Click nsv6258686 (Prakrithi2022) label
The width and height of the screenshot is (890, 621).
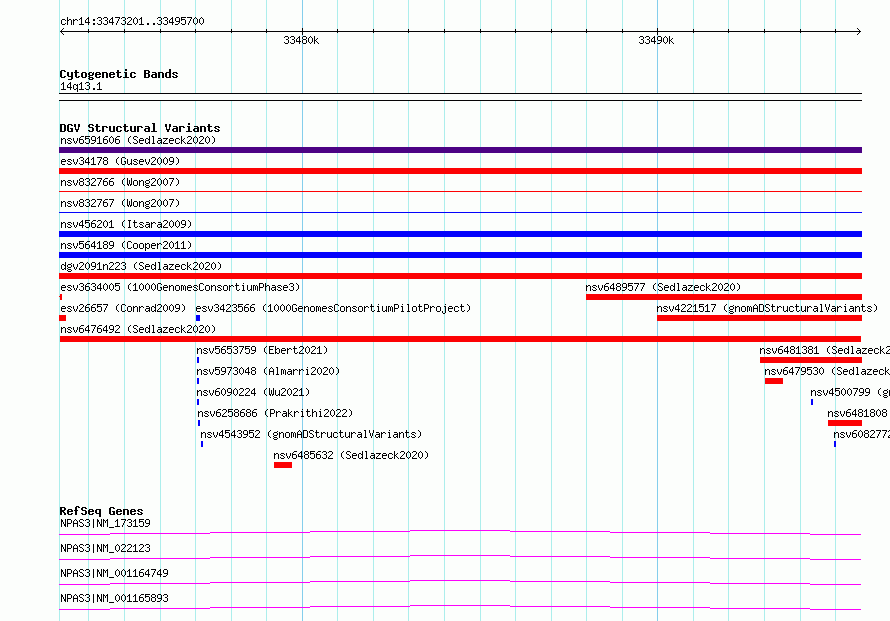pos(275,413)
